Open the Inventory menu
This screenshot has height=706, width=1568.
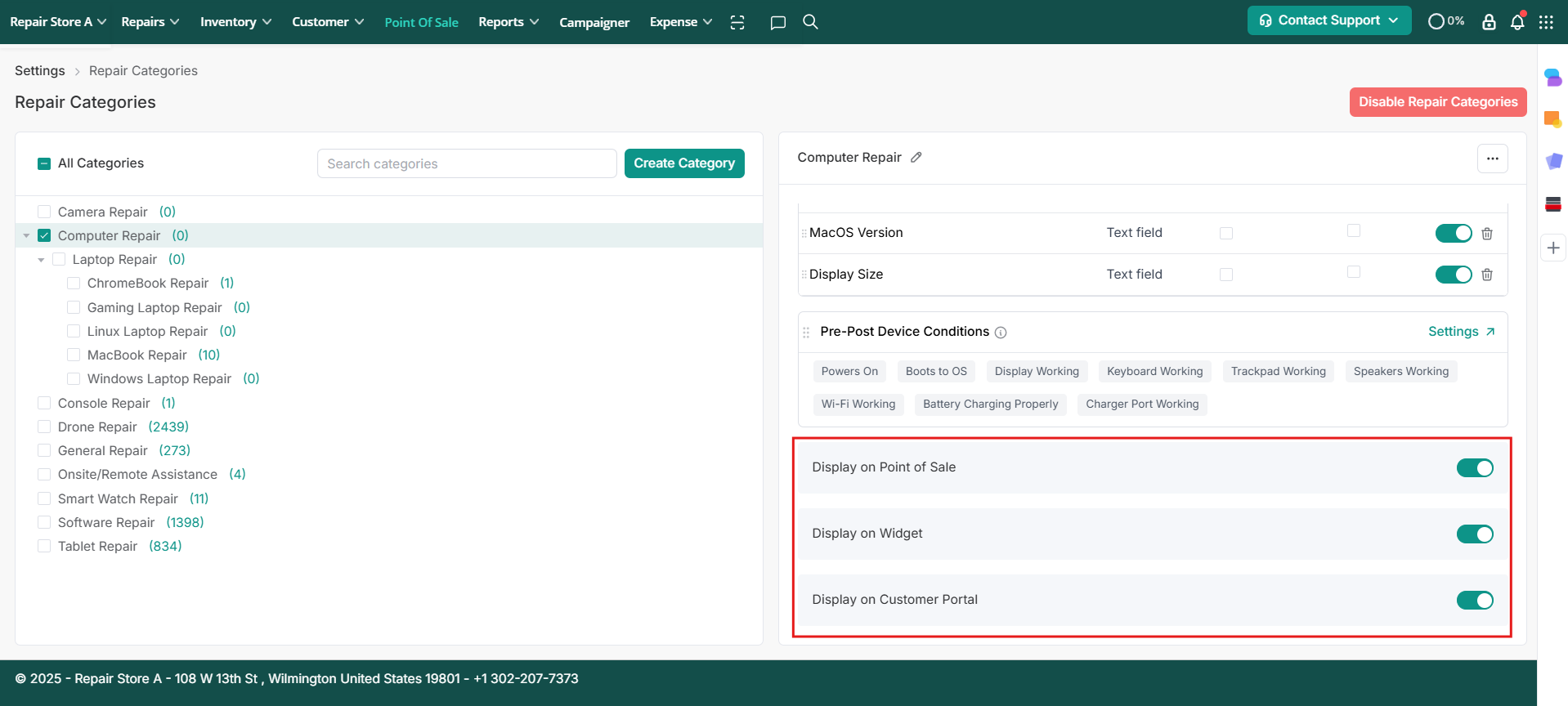pyautogui.click(x=235, y=22)
